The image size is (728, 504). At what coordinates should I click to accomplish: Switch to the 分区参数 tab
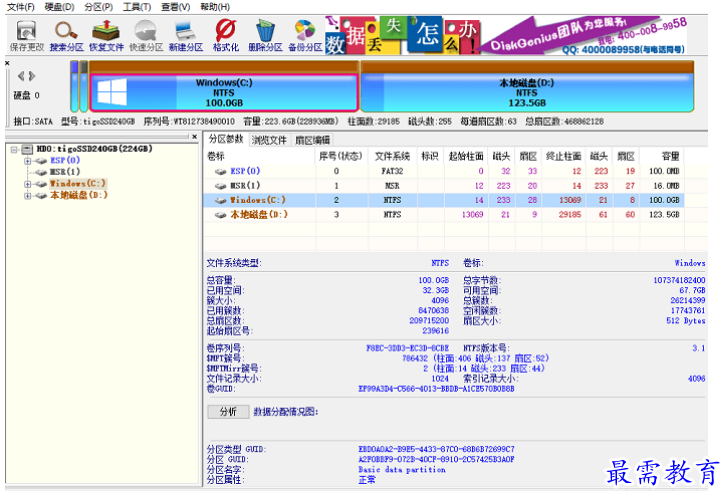tap(226, 139)
